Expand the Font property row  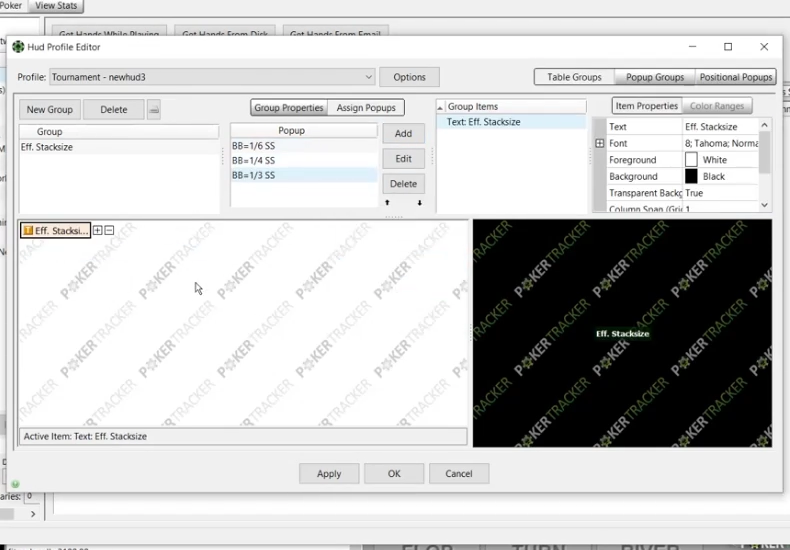(600, 143)
